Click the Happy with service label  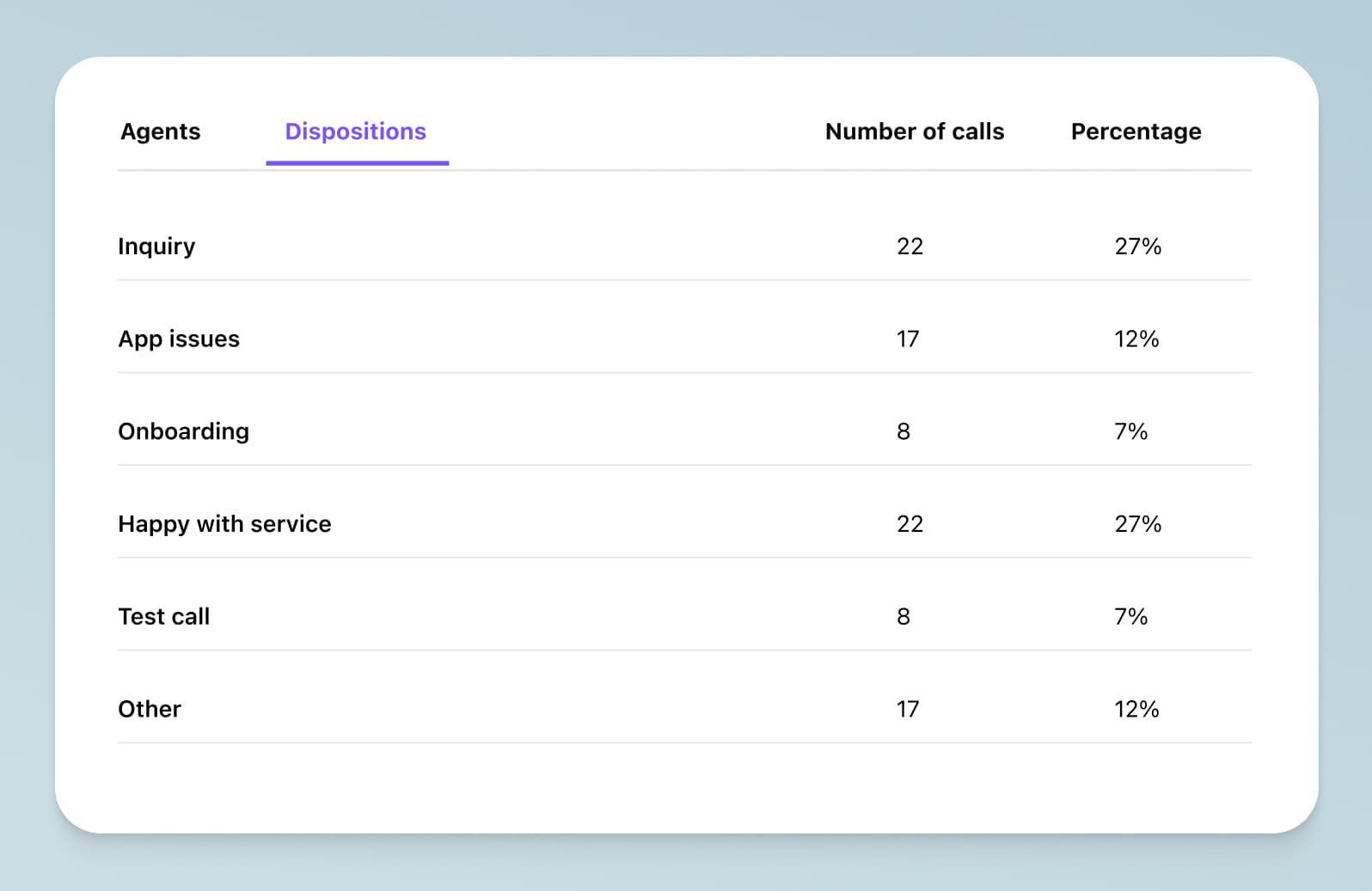224,524
